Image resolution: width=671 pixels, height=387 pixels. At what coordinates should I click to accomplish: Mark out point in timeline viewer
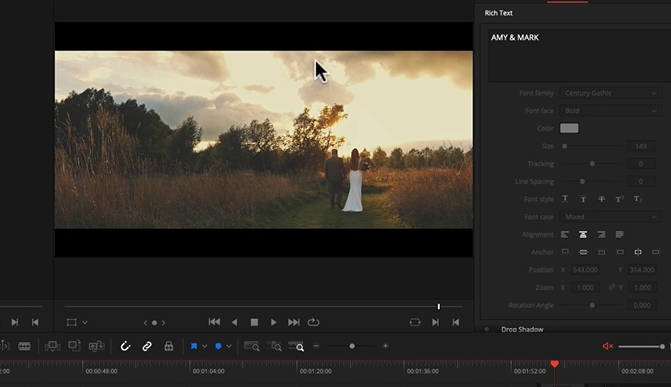456,322
